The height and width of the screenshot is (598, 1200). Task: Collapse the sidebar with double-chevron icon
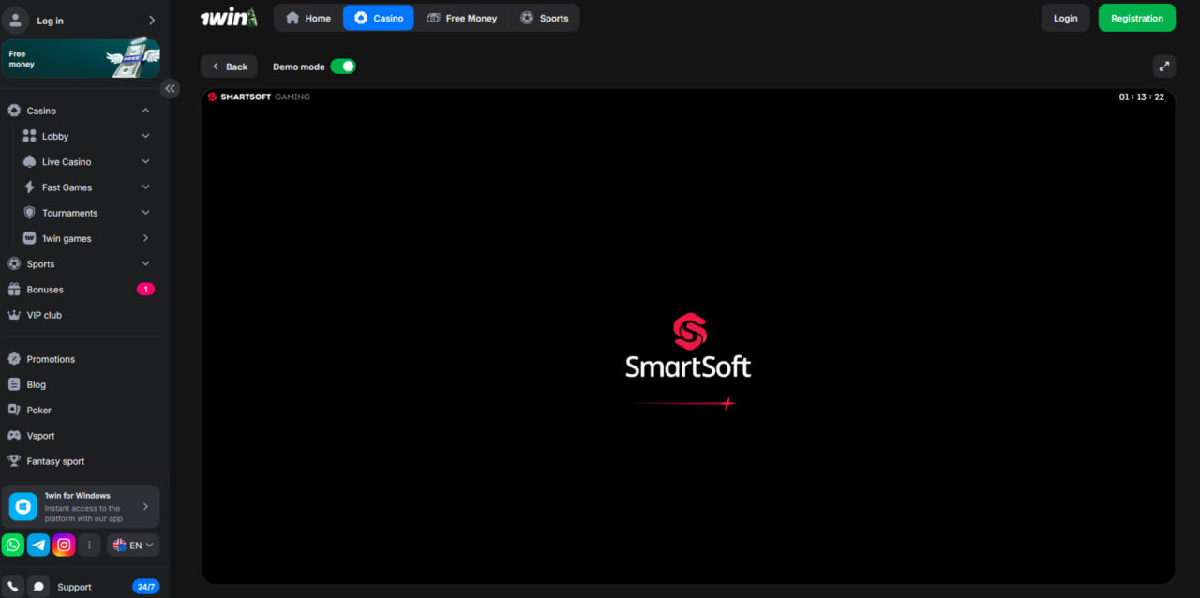coord(170,88)
